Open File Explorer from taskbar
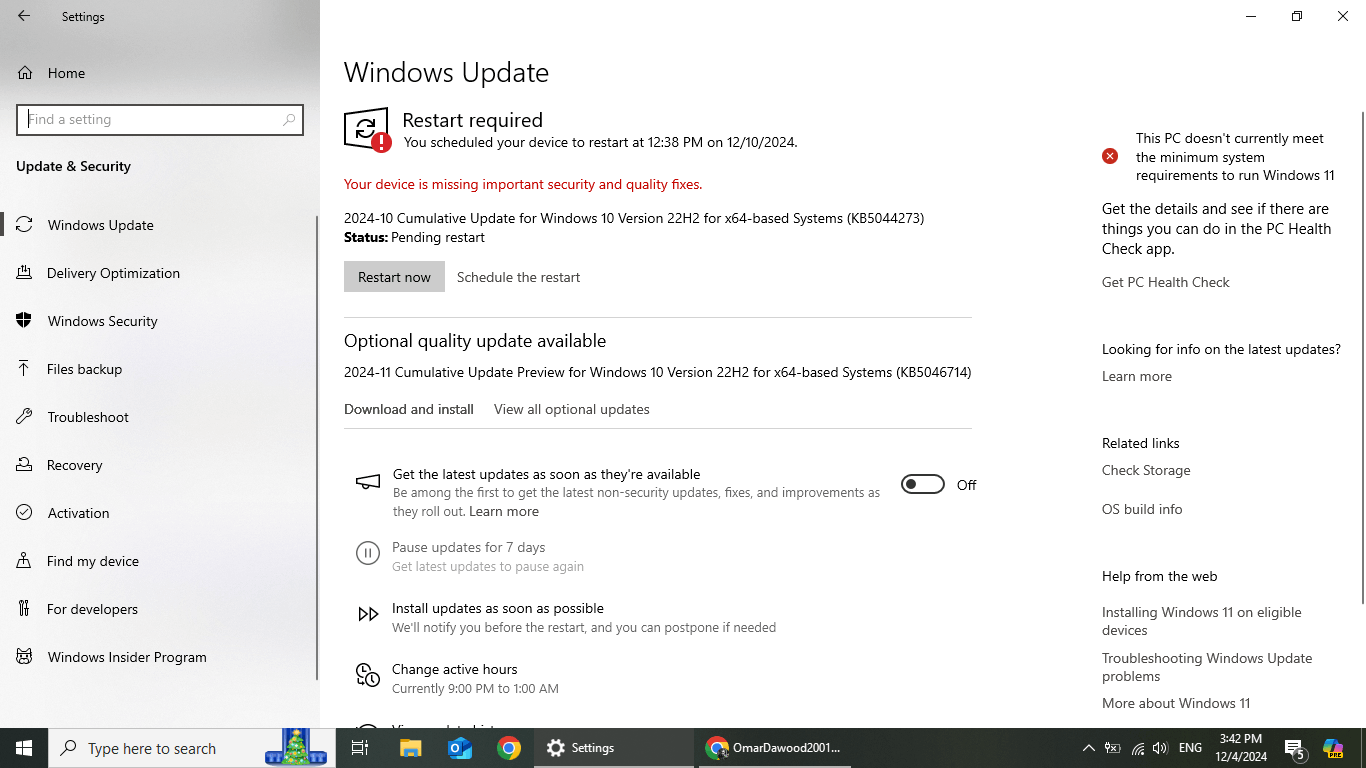1366x768 pixels. [411, 748]
